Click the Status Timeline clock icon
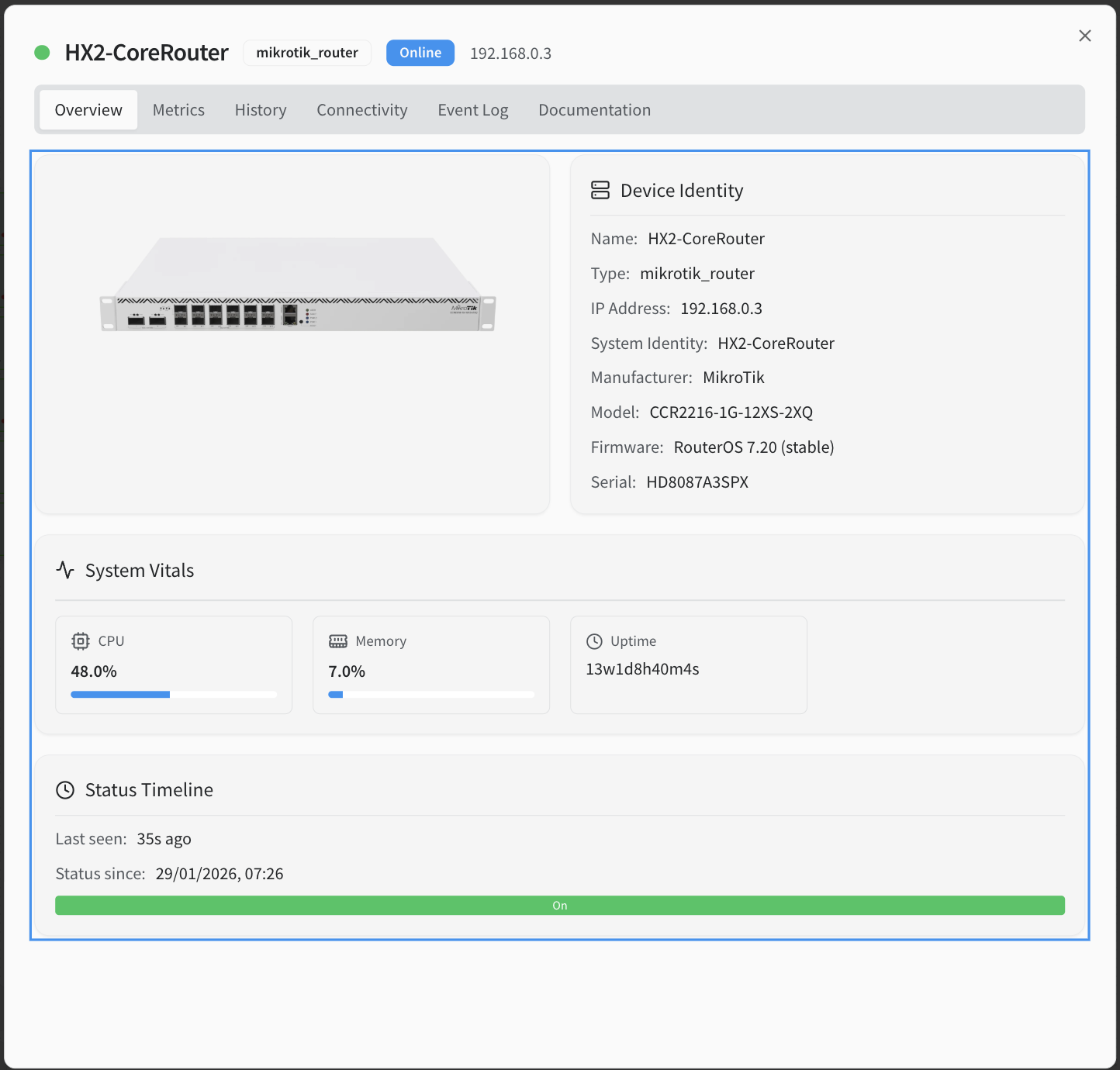 click(x=65, y=790)
